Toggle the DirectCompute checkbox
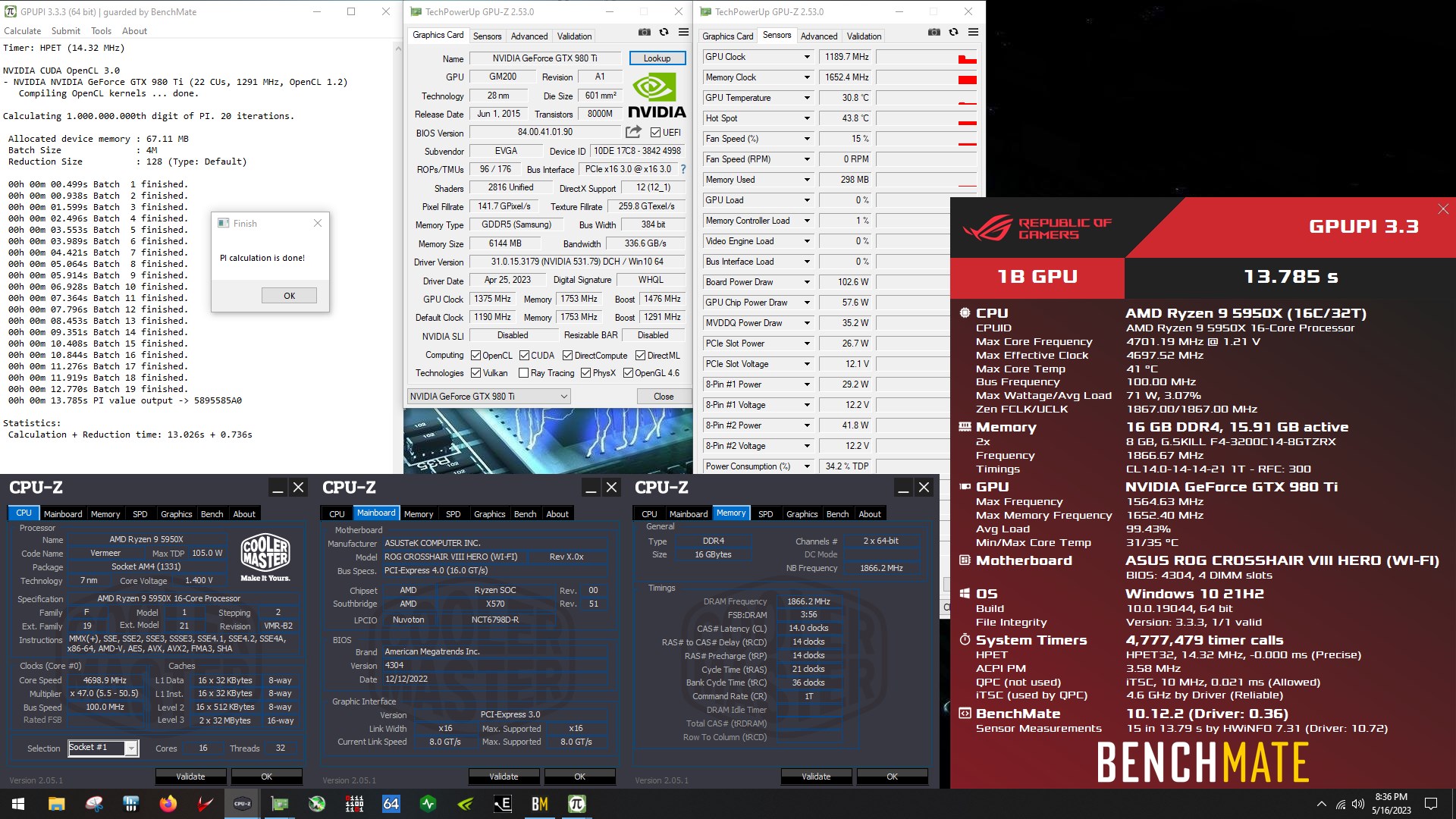 click(x=567, y=355)
